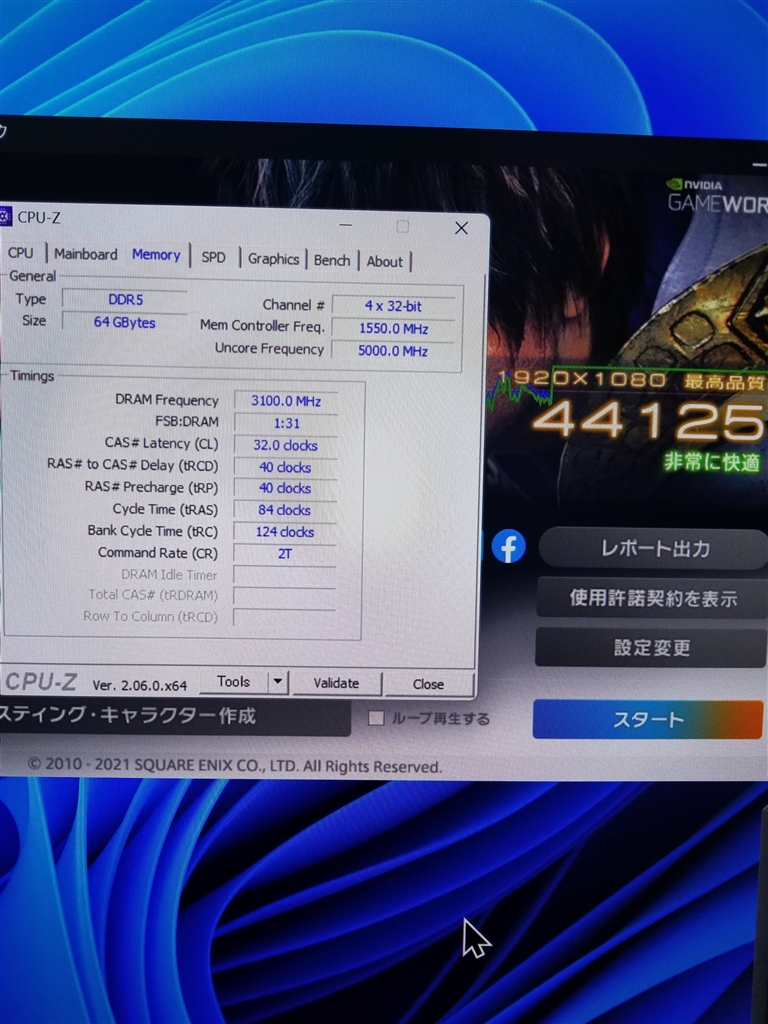The width and height of the screenshot is (768, 1024).
Task: Click the Tools button in CPU-Z
Action: [x=233, y=682]
